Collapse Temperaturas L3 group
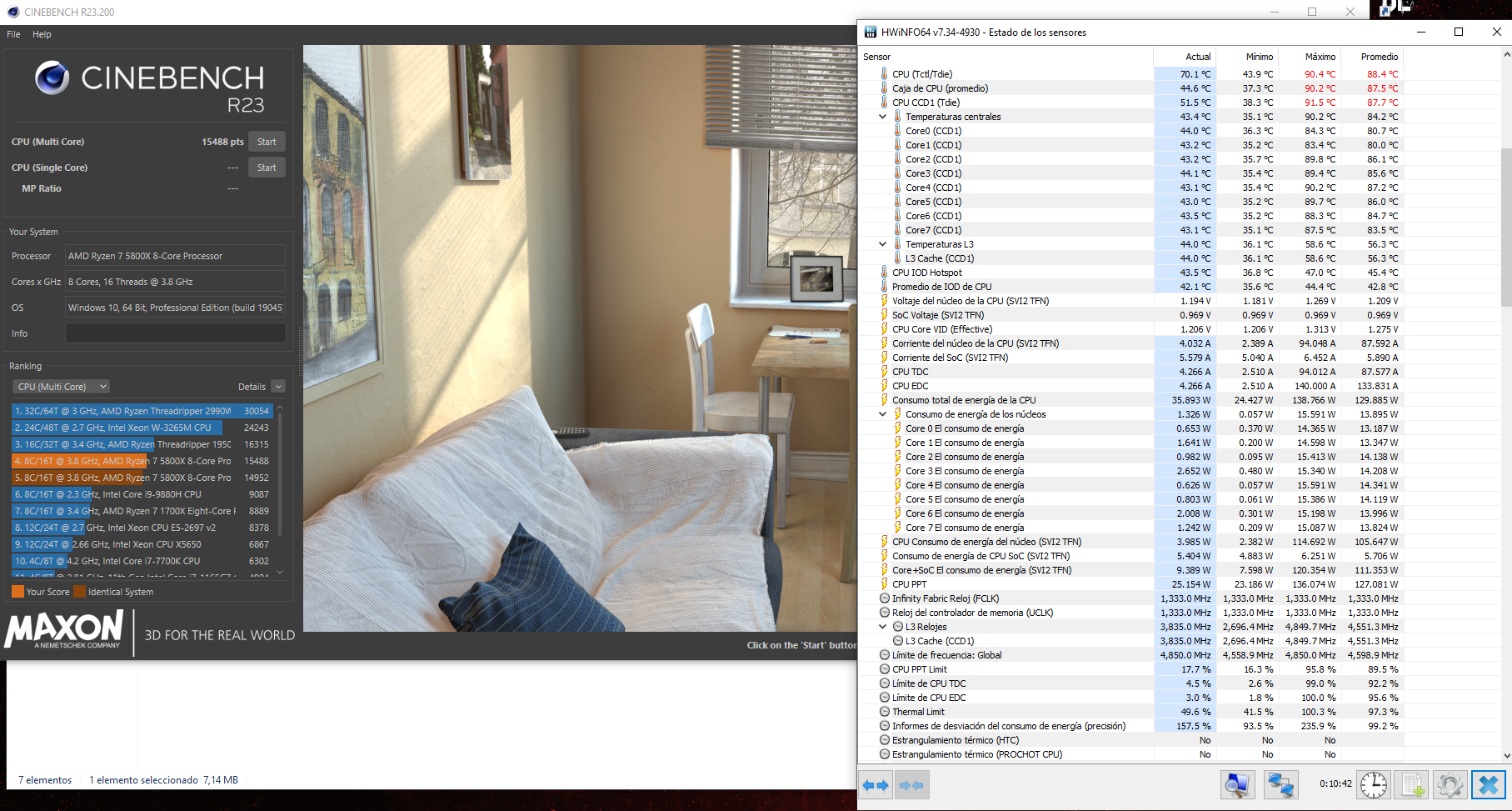Image resolution: width=1512 pixels, height=811 pixels. [883, 244]
